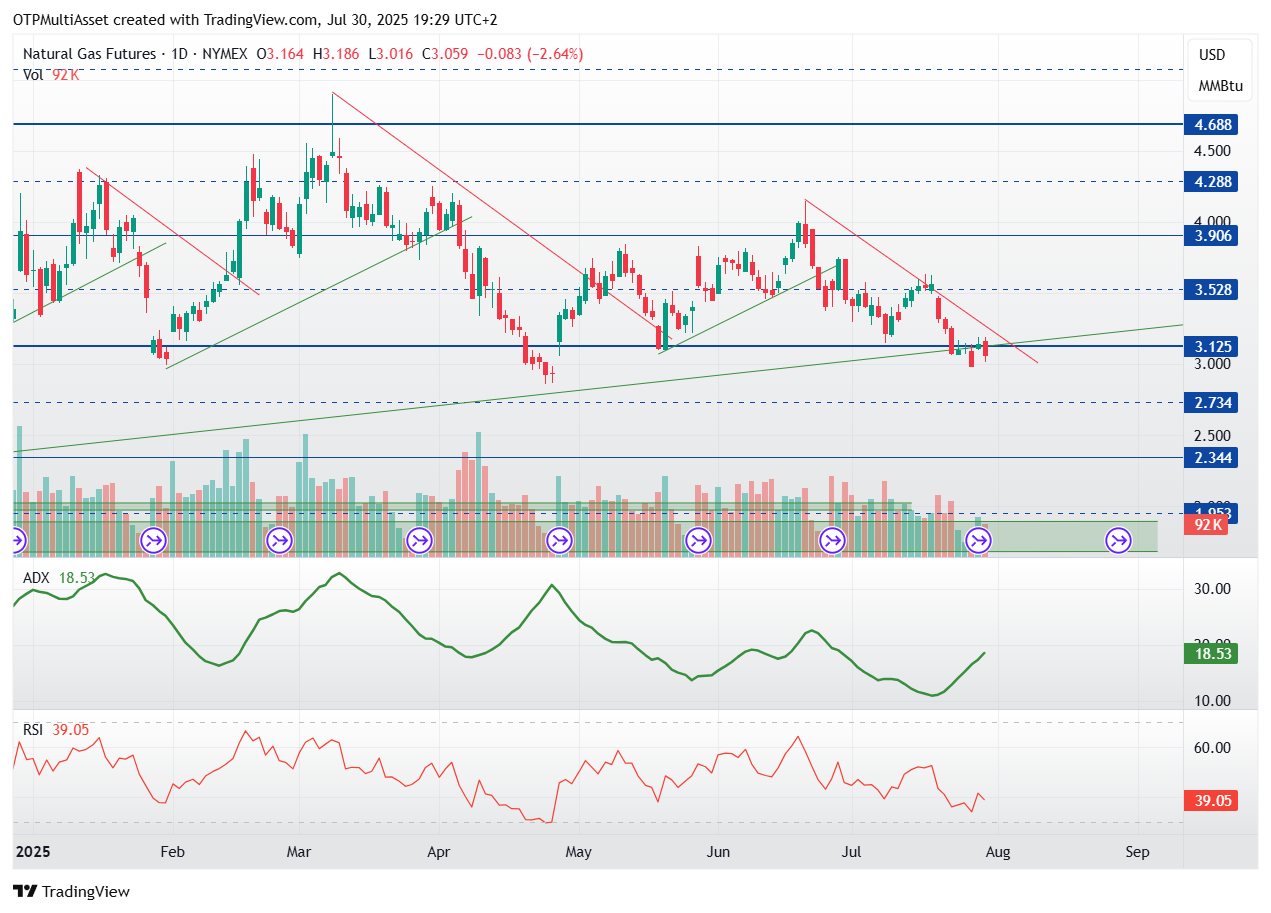Open the rollover marker just before Jun
The image size is (1271, 913).
coord(697,541)
